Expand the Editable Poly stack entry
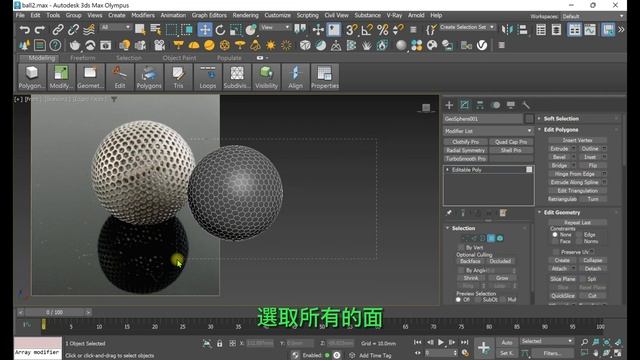Image resolution: width=640 pixels, height=360 pixels. (x=448, y=169)
